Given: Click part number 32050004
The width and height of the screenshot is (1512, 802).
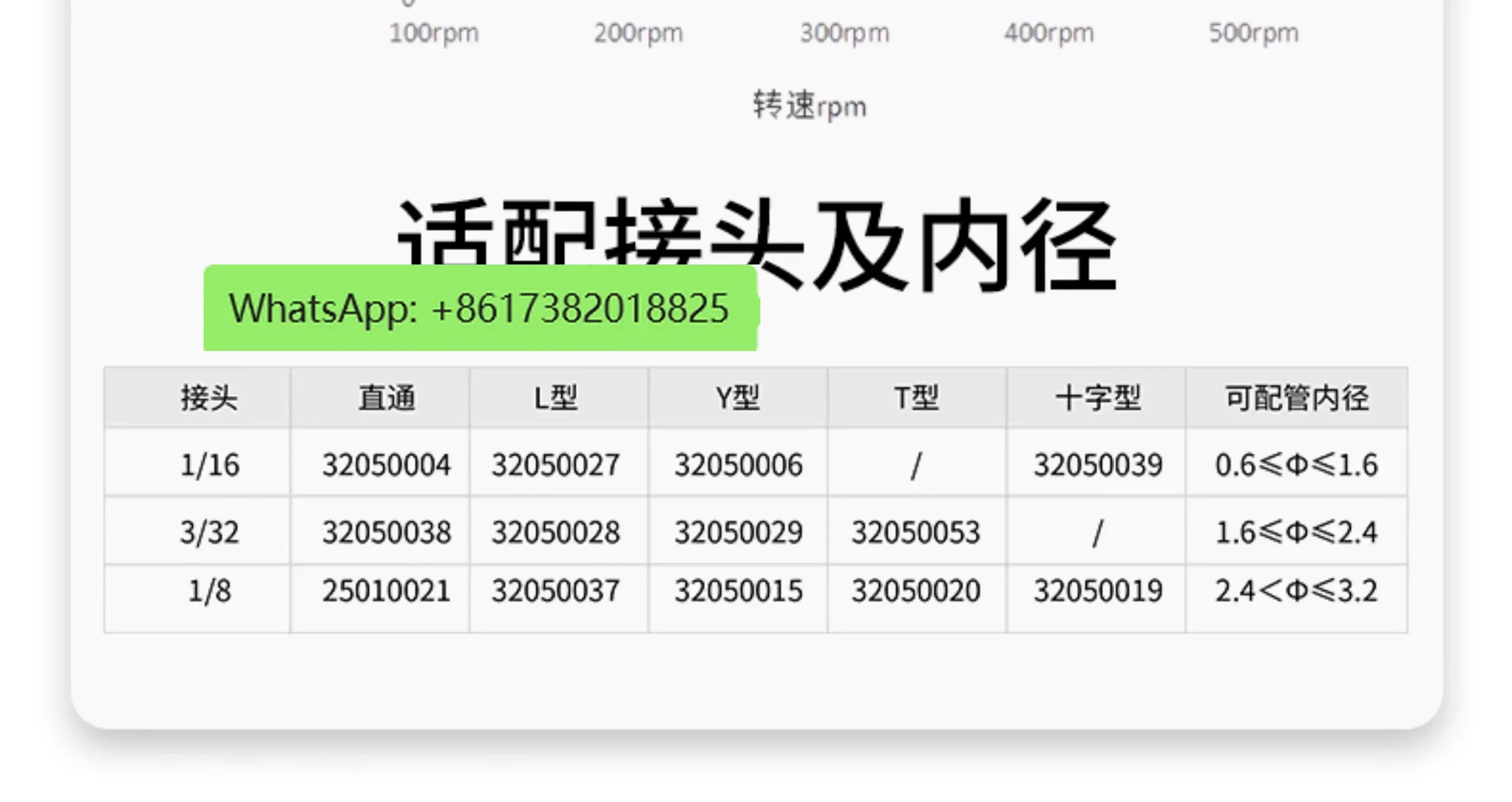Looking at the screenshot, I should [x=387, y=465].
